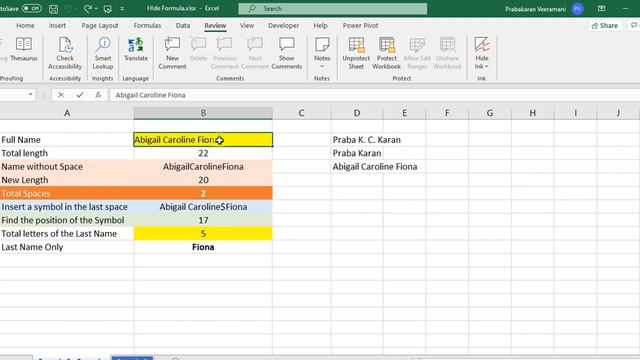
Task: Click the Abigail Caroline$Fiona cell
Action: (x=203, y=207)
